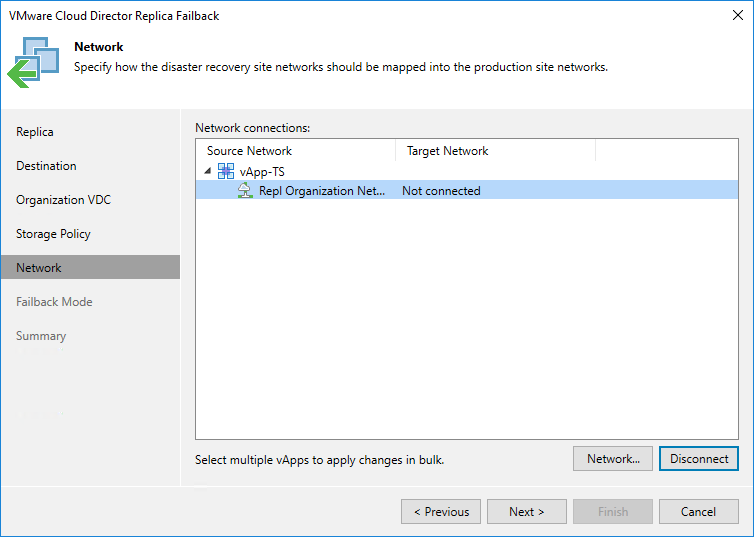Select the Repl Organization Net... row
The width and height of the screenshot is (754, 537).
tap(467, 190)
